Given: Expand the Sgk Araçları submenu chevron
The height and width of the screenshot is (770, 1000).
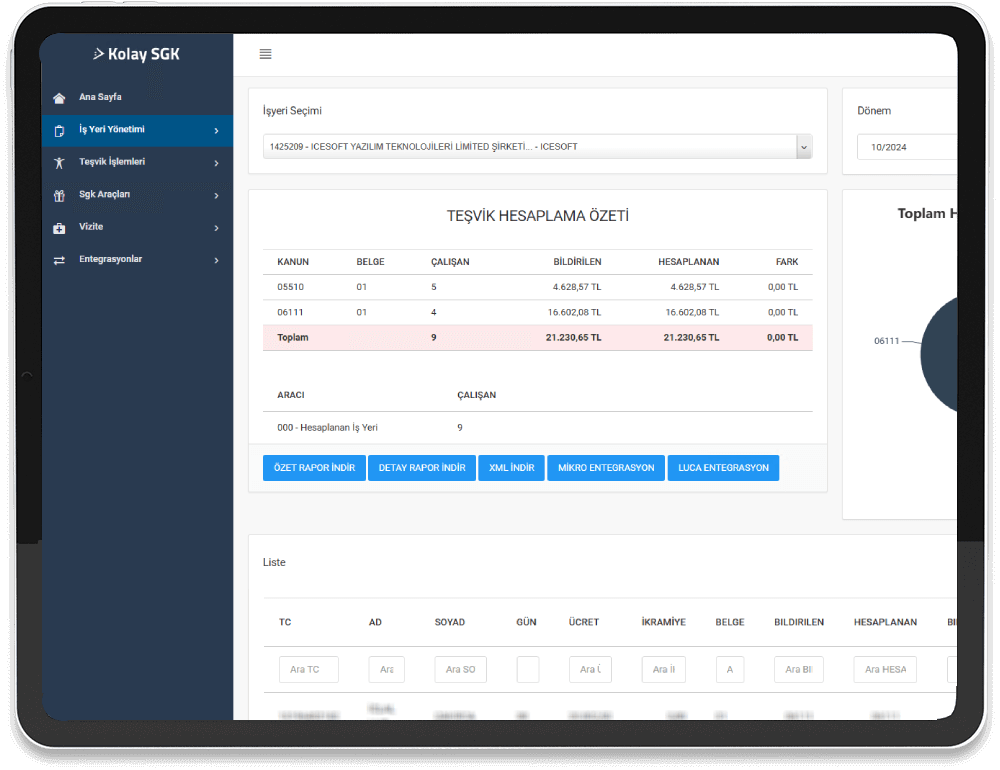Looking at the screenshot, I should (216, 195).
